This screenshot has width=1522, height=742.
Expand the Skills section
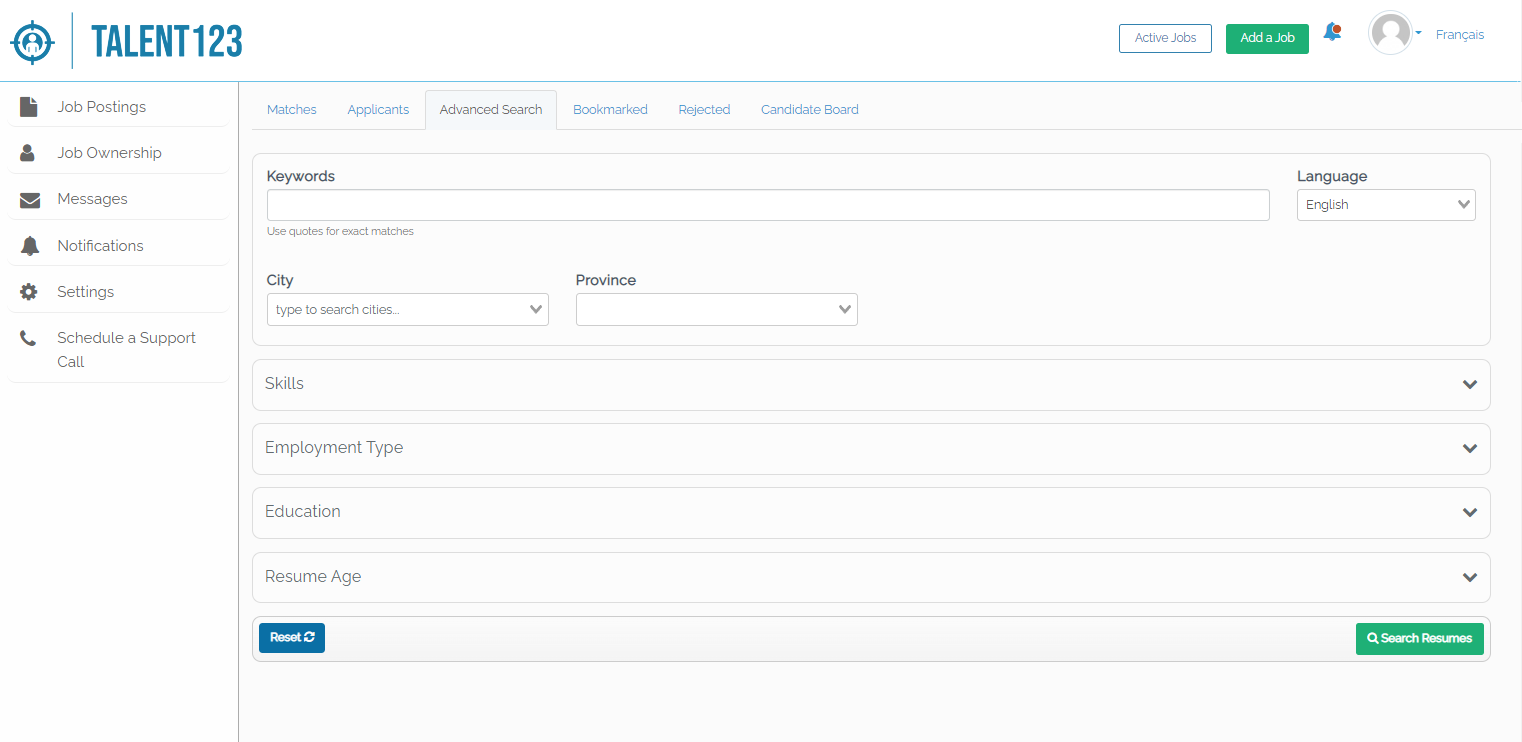pyautogui.click(x=871, y=384)
